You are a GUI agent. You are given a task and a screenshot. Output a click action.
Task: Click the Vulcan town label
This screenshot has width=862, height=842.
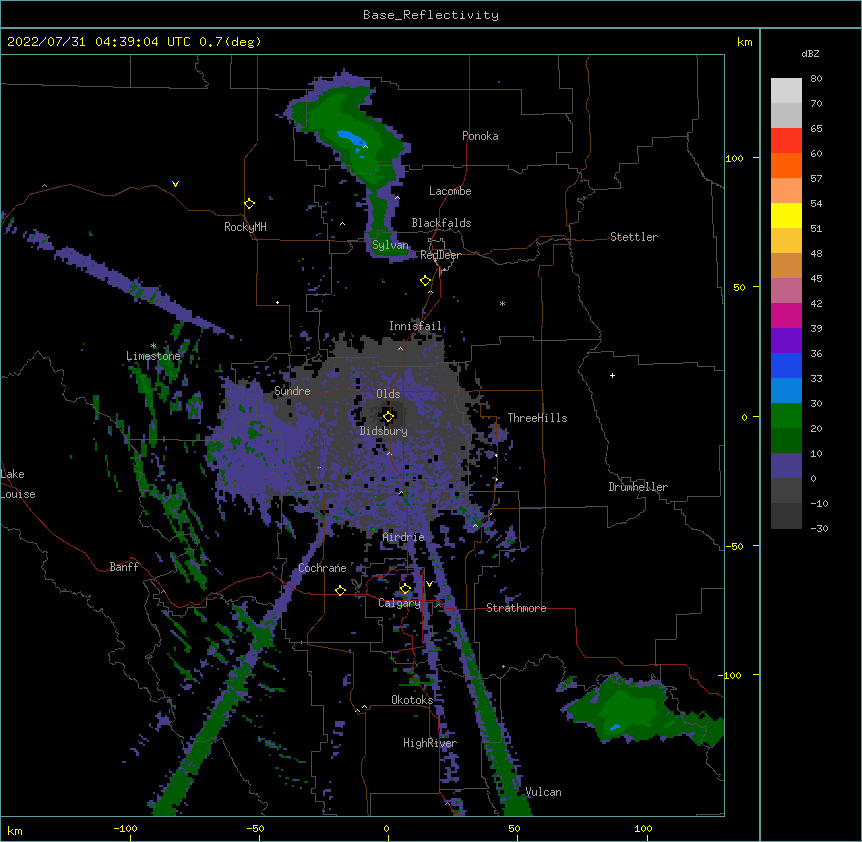coord(543,792)
